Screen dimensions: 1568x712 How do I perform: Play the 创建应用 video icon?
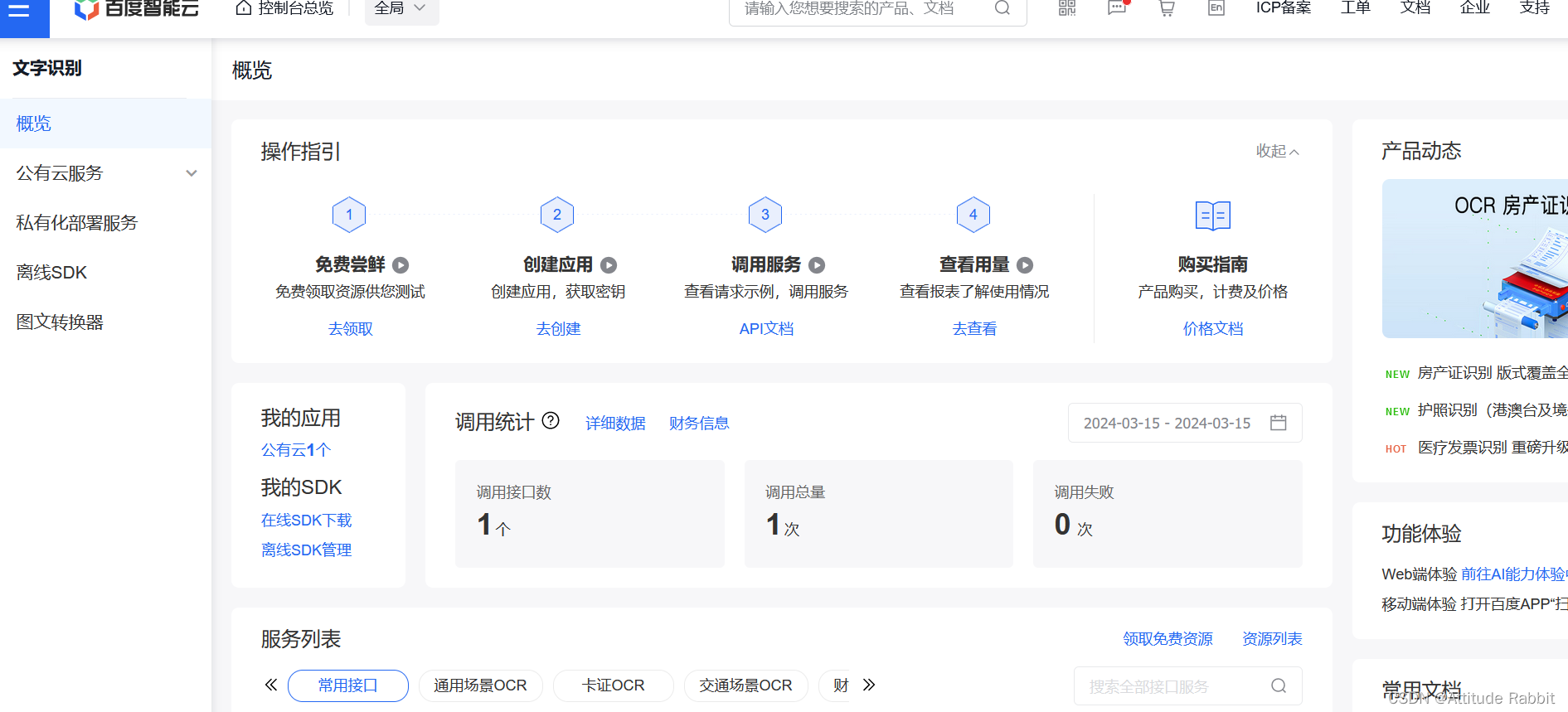609,265
